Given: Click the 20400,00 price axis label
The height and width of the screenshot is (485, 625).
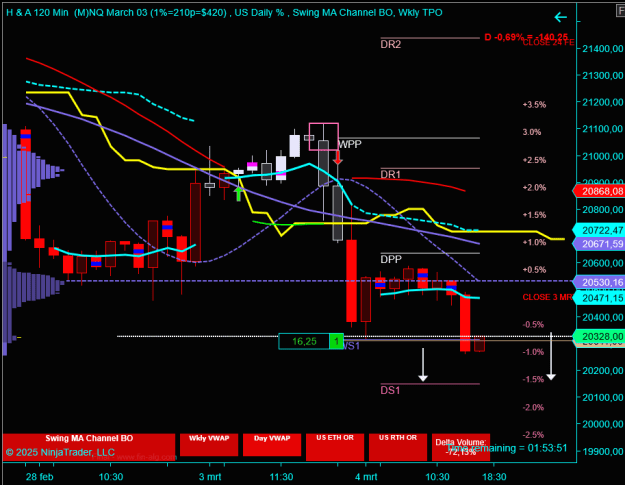Looking at the screenshot, I should point(603,317).
